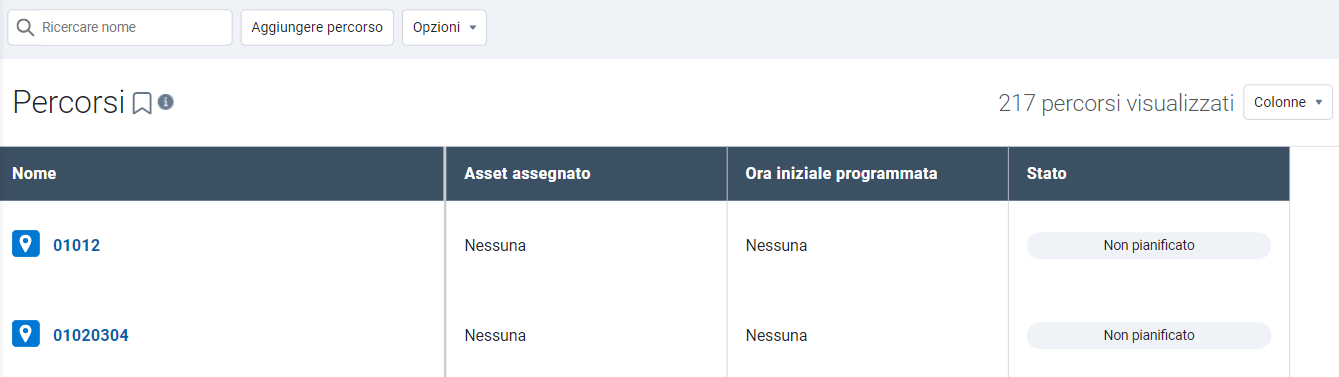Sort by Ora iniziale programmata header
Screen dimensions: 1339x377
click(x=841, y=173)
